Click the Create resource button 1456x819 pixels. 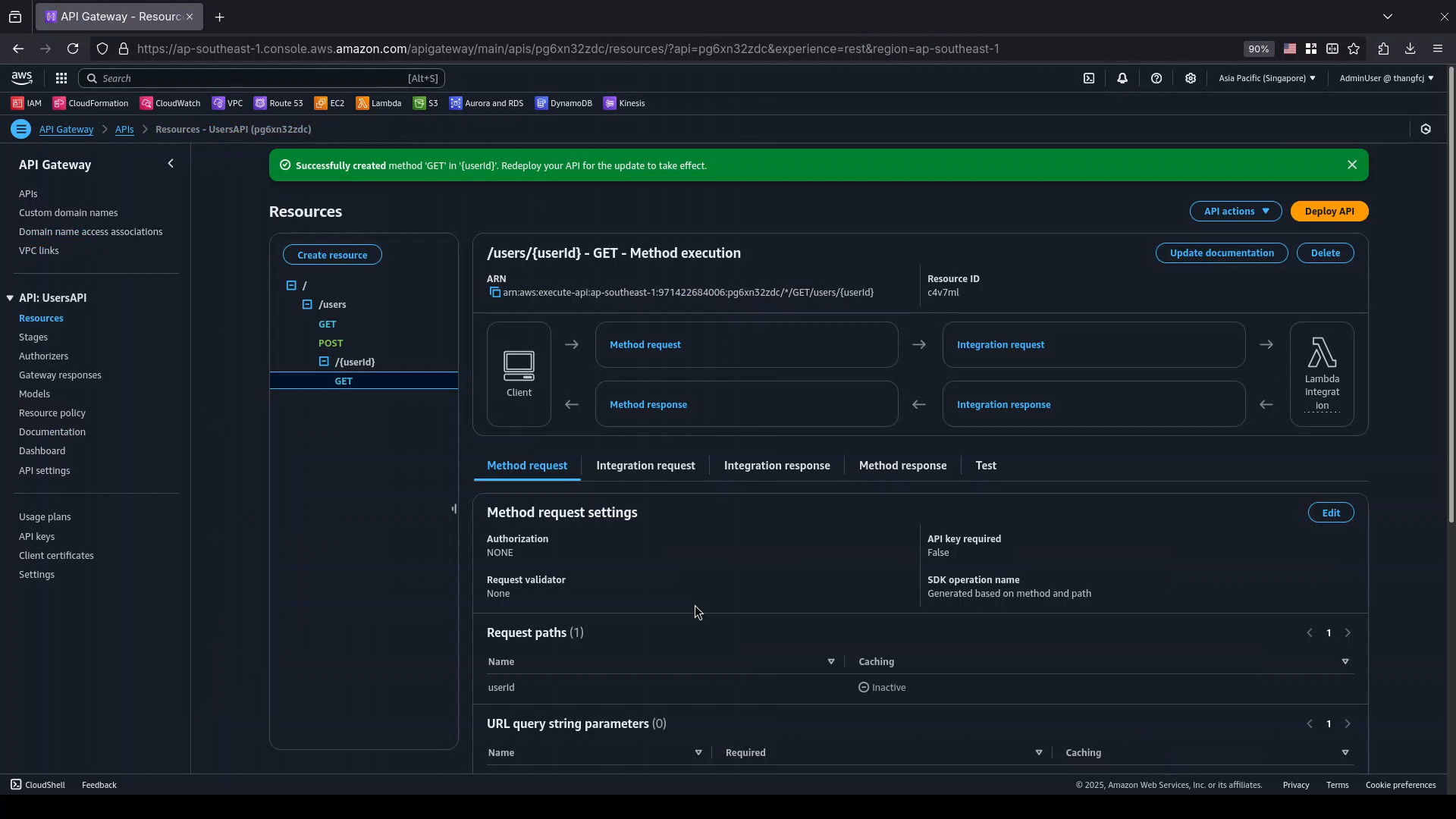[332, 255]
